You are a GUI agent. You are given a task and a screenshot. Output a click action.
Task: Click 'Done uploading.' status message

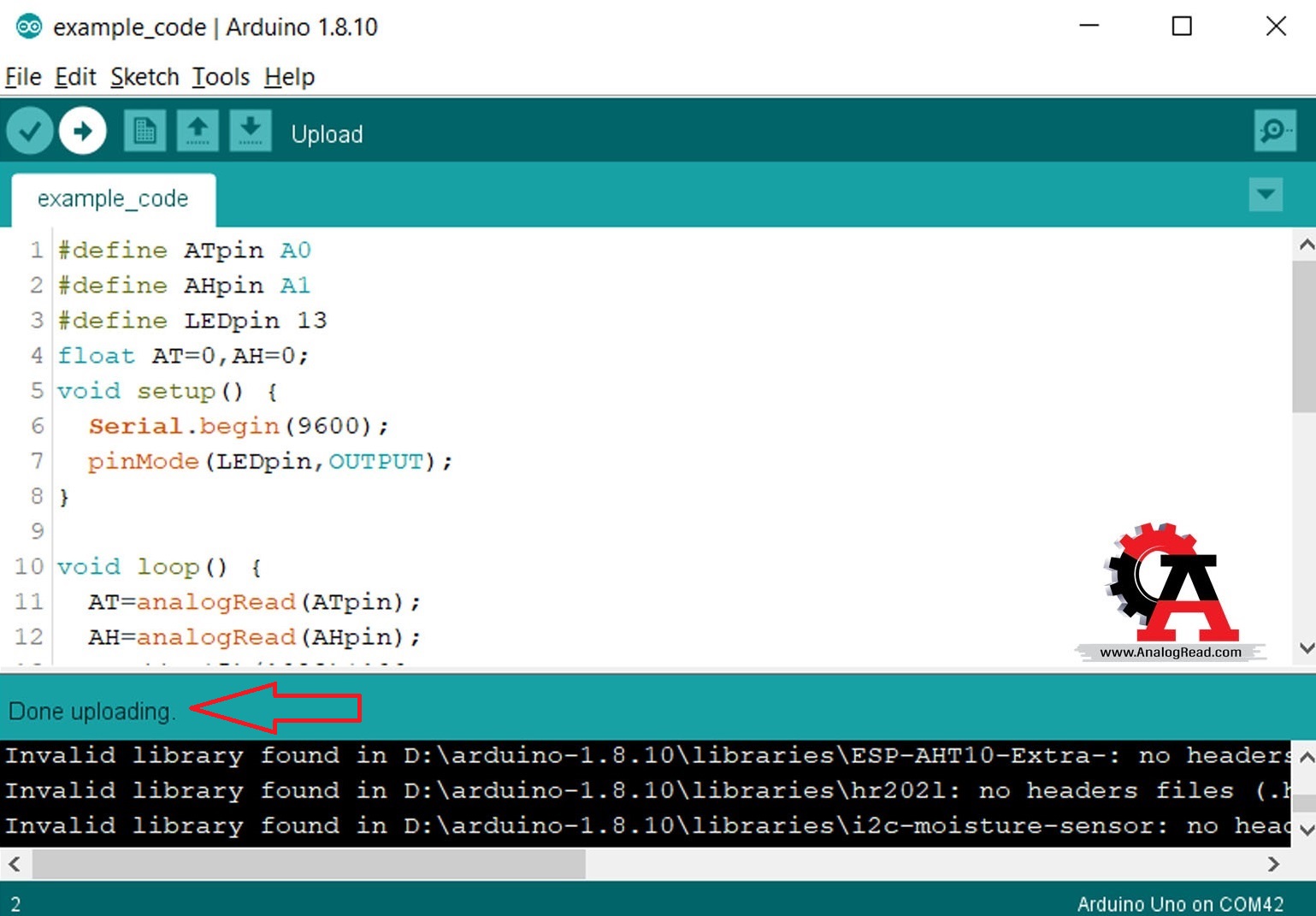click(x=91, y=712)
